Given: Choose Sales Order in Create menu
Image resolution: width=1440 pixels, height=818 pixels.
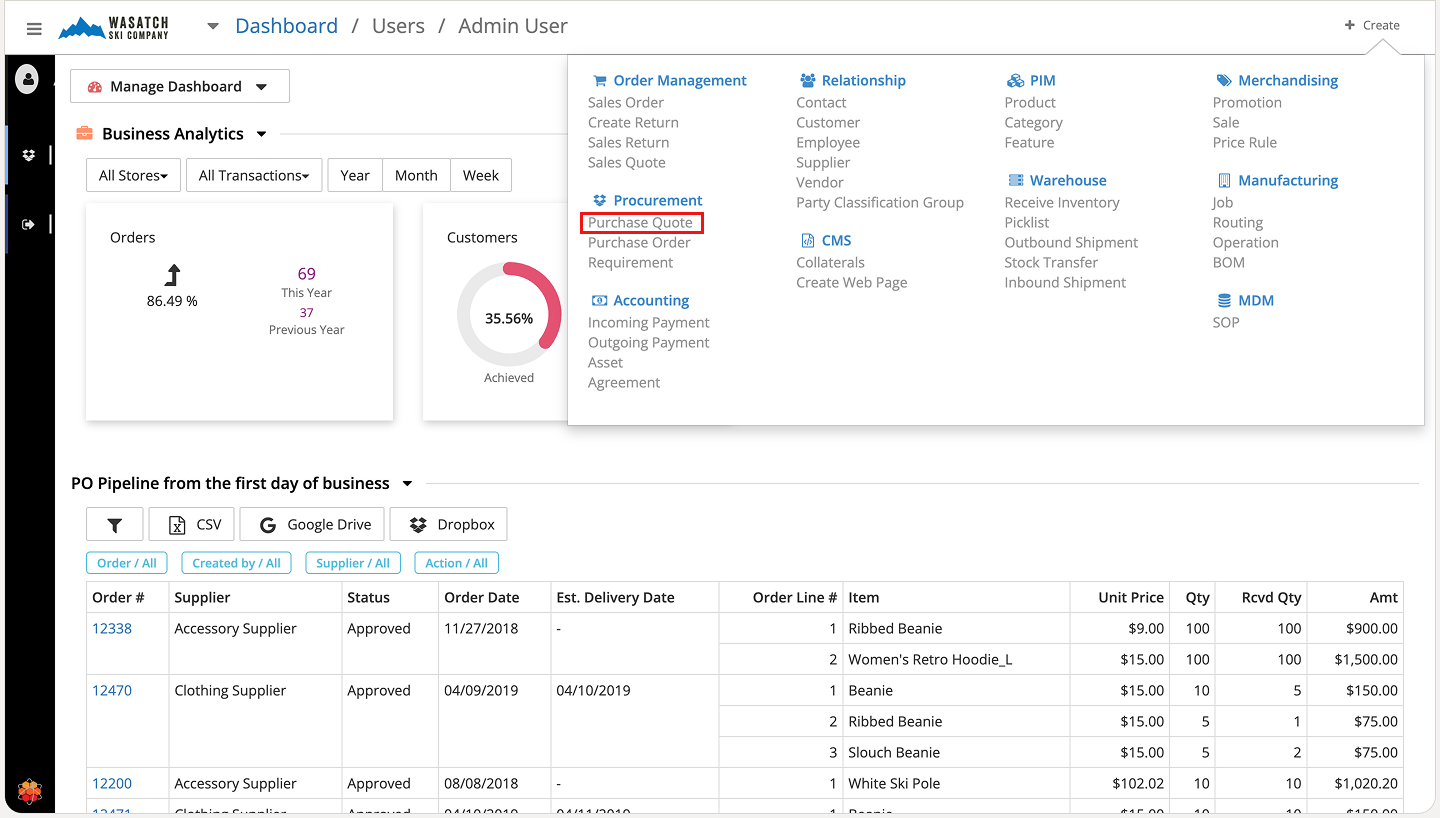Looking at the screenshot, I should [x=626, y=102].
